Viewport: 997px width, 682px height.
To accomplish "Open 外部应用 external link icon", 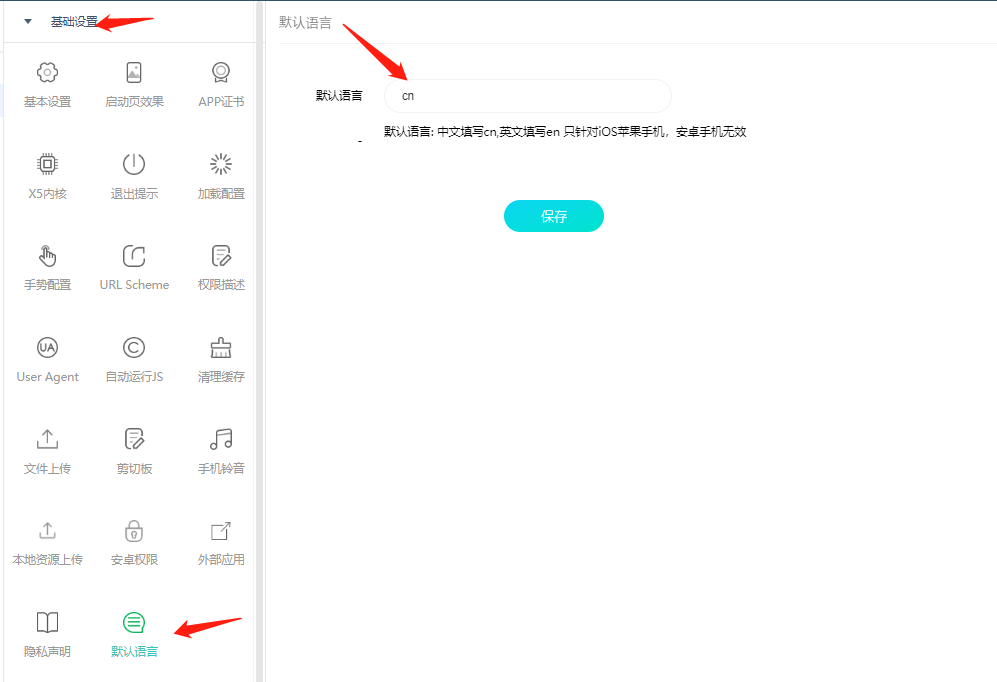I will pyautogui.click(x=221, y=530).
